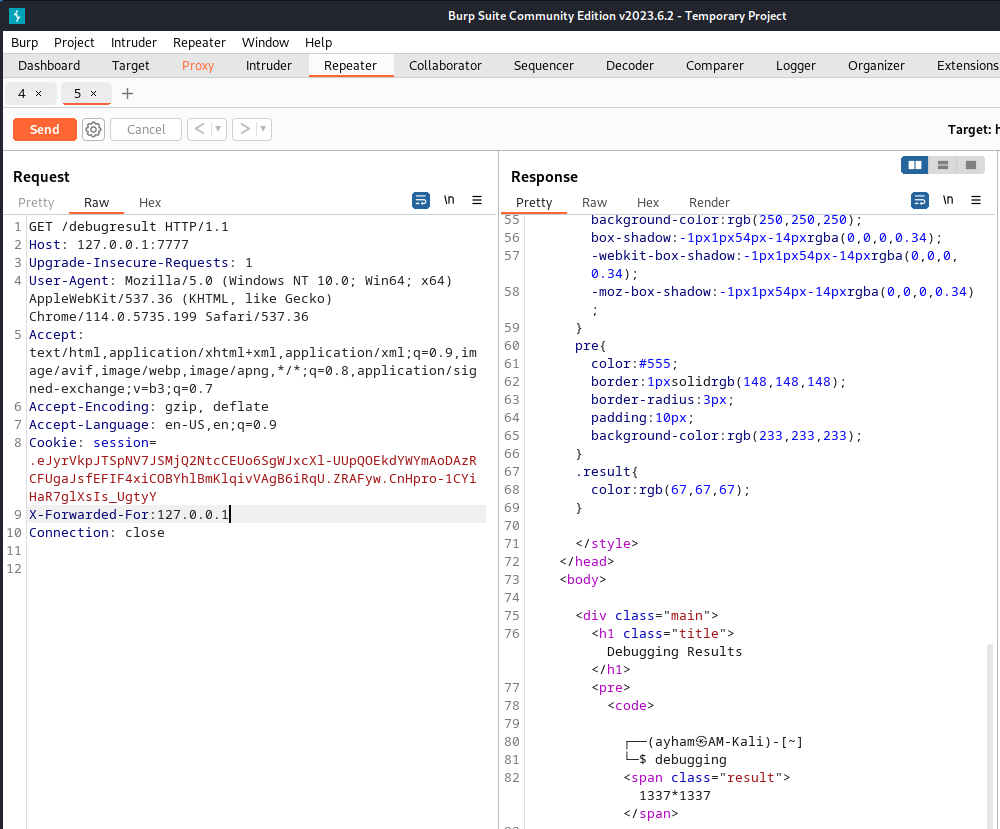The image size is (1000, 829).
Task: Click the GET /debugresult request line
Action: click(x=128, y=226)
